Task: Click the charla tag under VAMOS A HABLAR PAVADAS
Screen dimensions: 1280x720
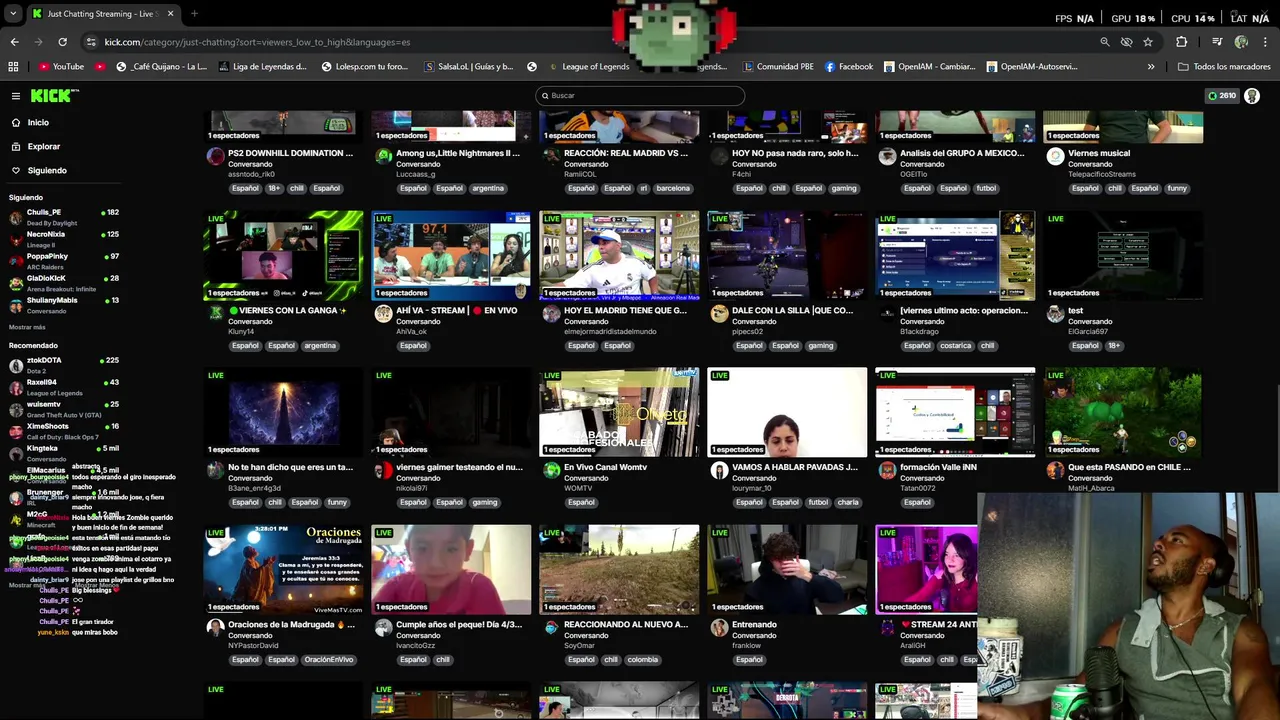Action: click(x=848, y=502)
